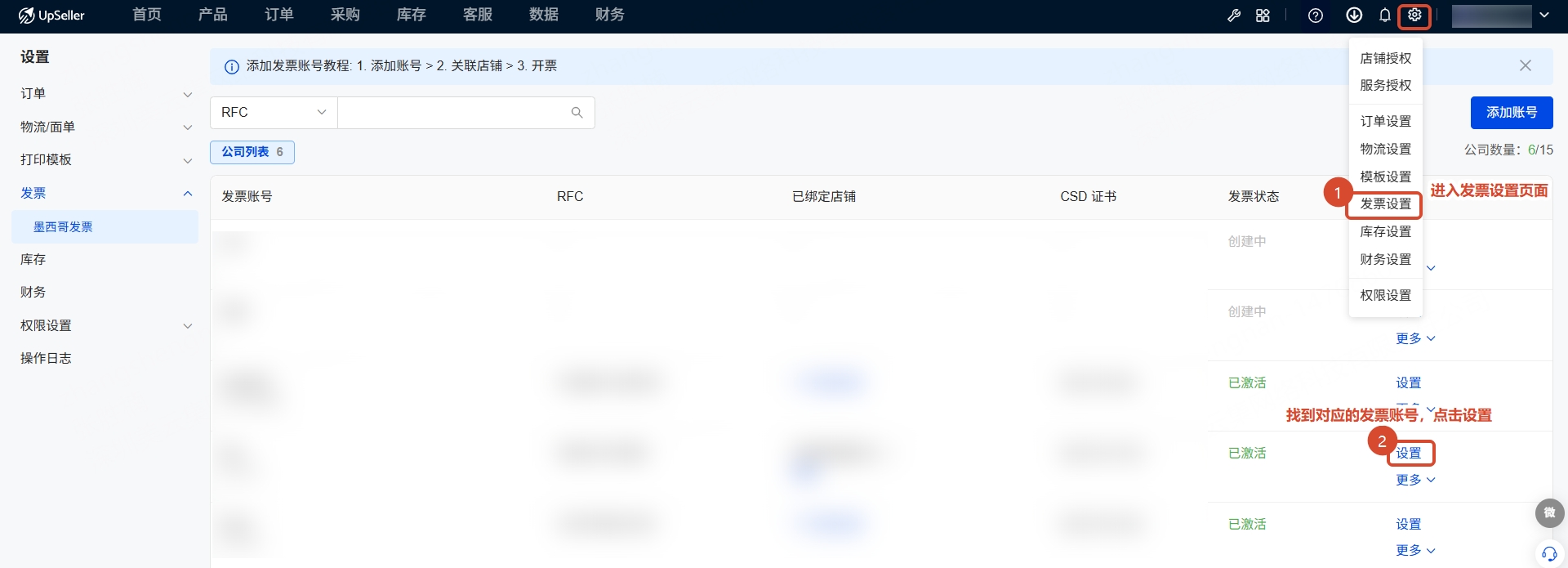Image resolution: width=1568 pixels, height=568 pixels.
Task: Select 权限设置 from settings menu
Action: pyautogui.click(x=1385, y=296)
